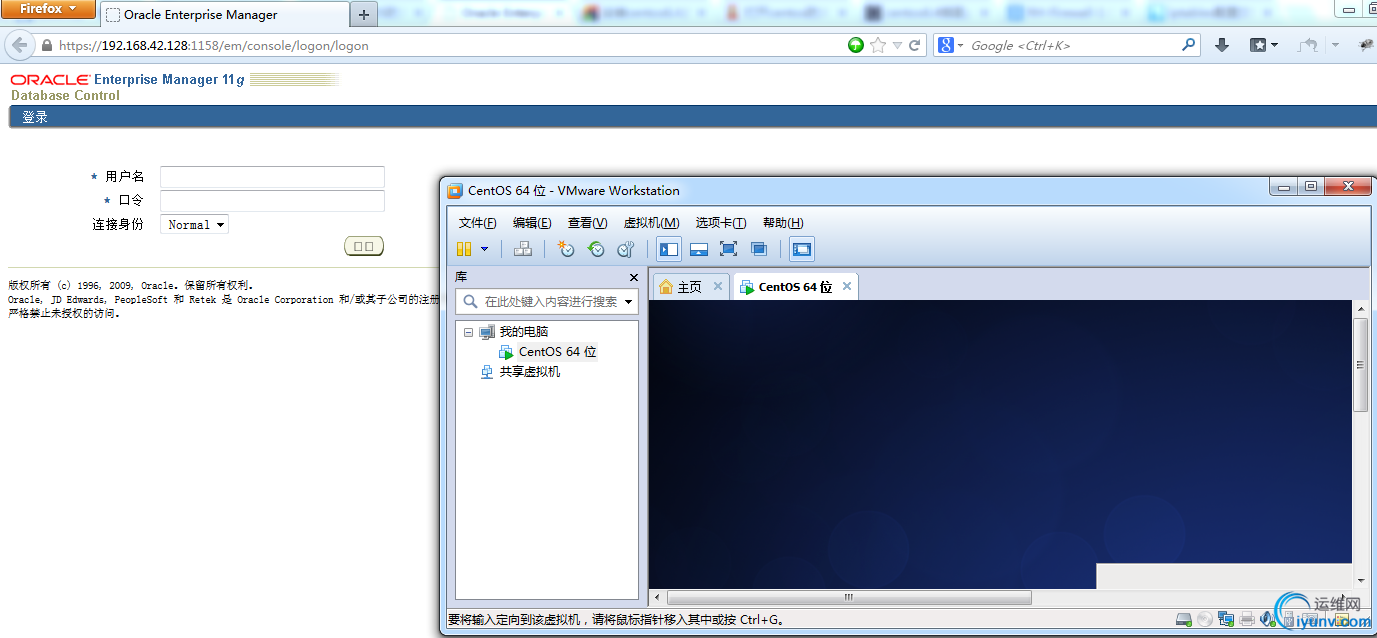Go back with the Firefox back arrow
Image resolution: width=1377 pixels, height=638 pixels.
pos(19,45)
